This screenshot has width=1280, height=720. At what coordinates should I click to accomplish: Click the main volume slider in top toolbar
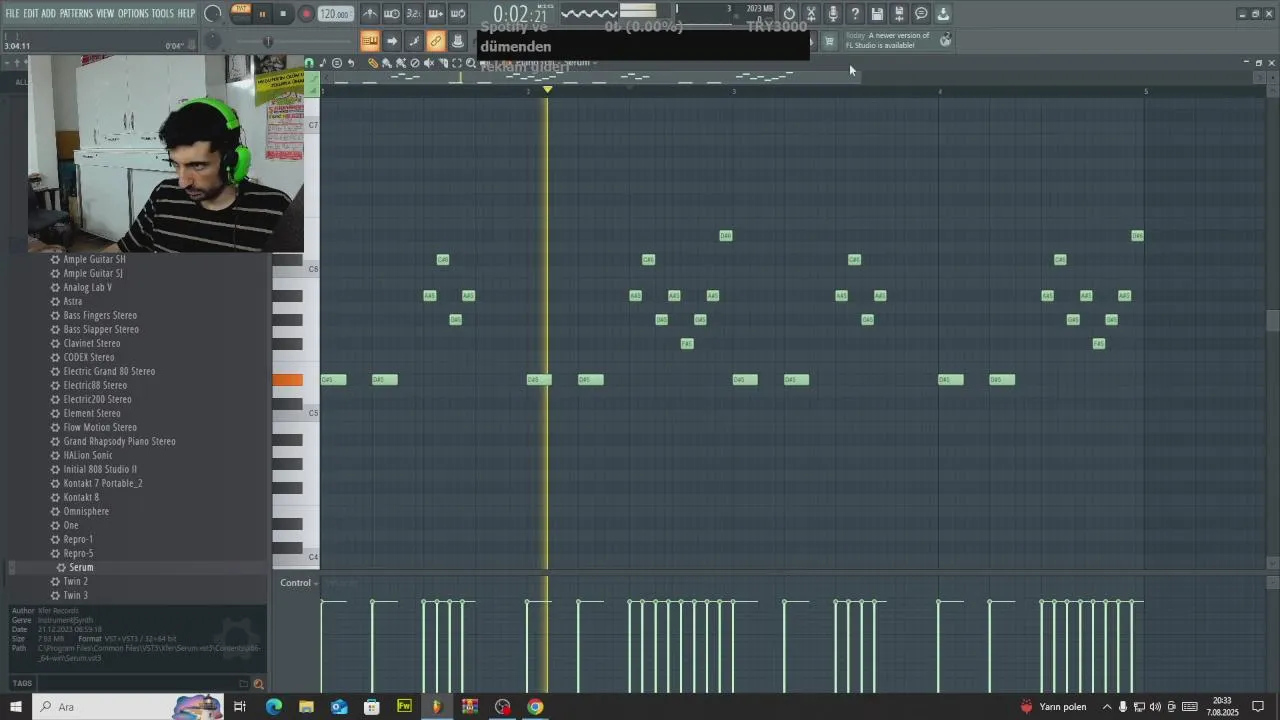[268, 41]
